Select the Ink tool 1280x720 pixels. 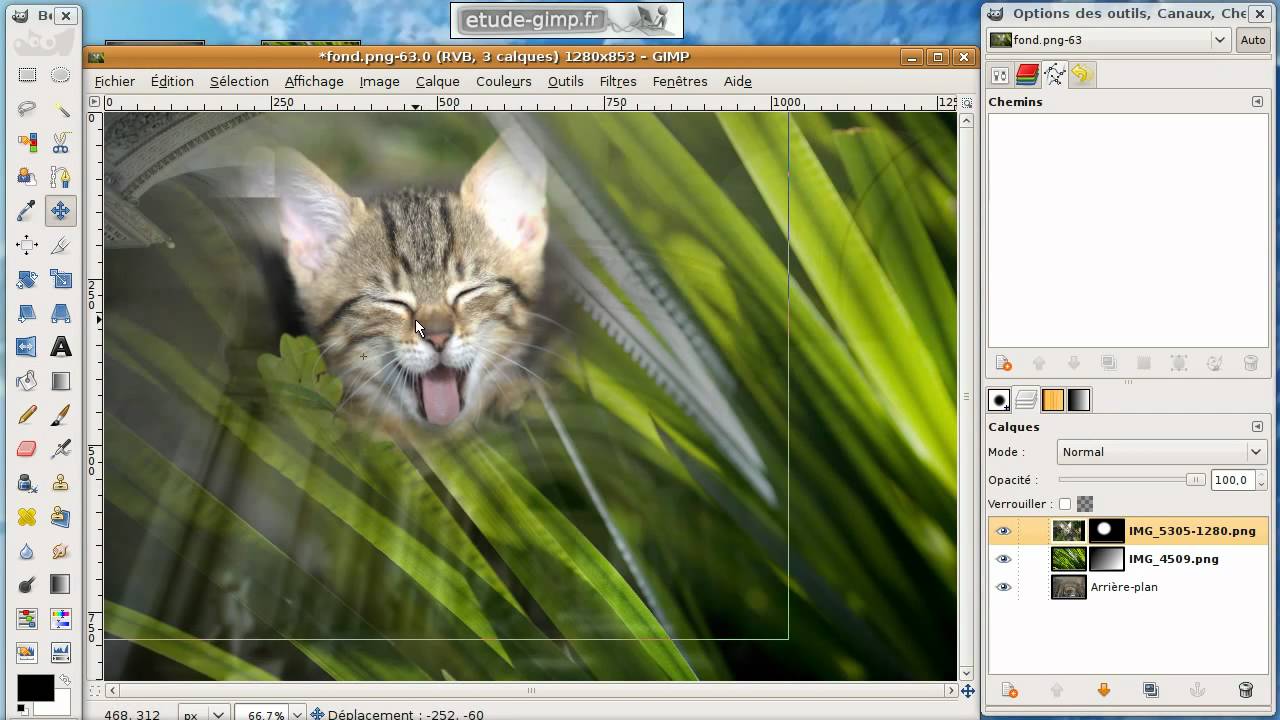27,483
